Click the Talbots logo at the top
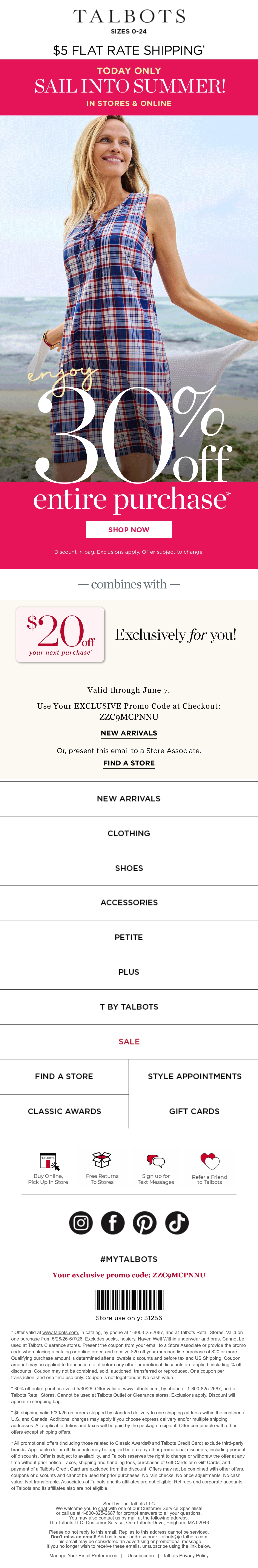Screen dimensions: 258x1568 click(x=129, y=17)
